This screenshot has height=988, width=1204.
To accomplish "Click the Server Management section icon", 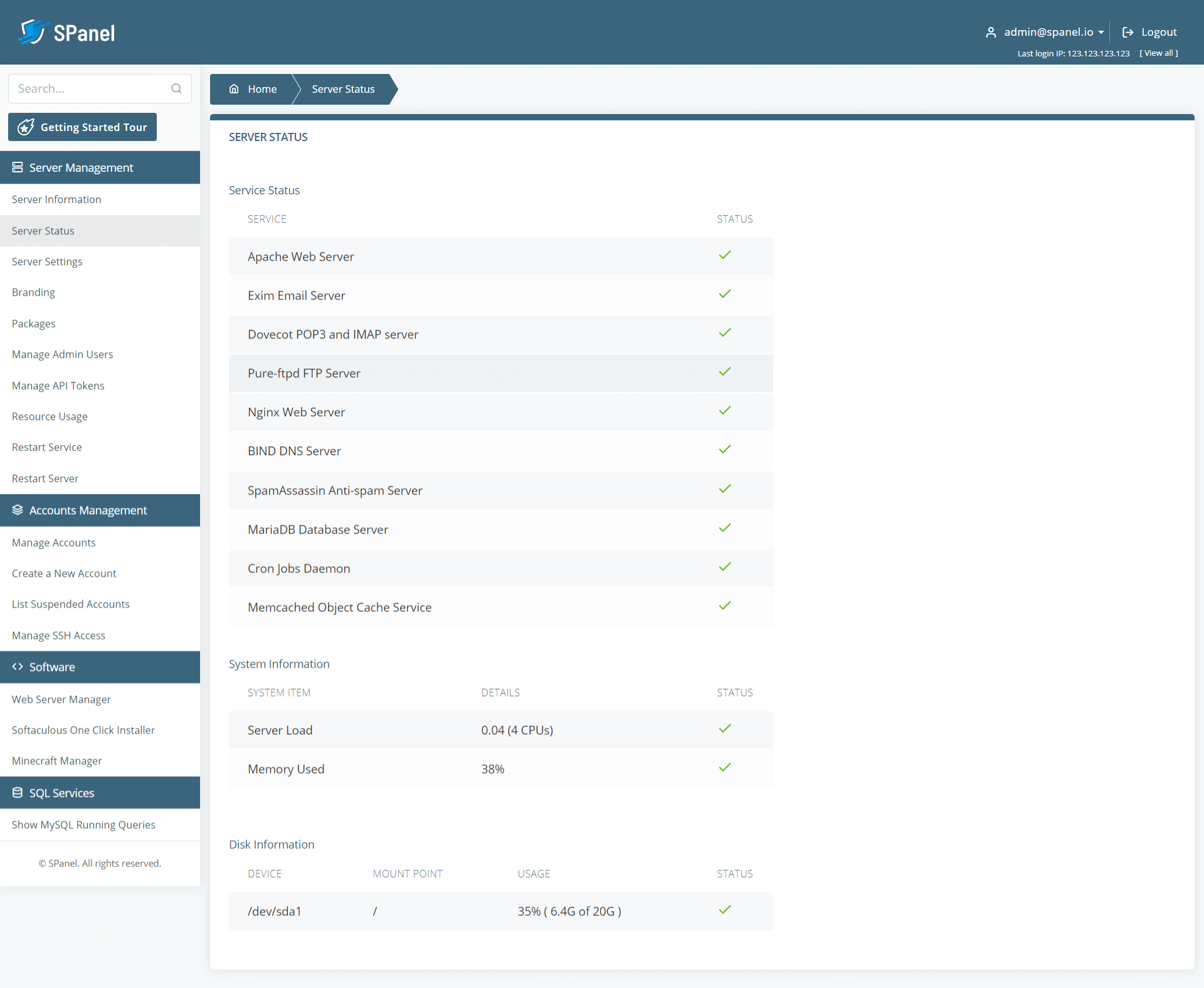I will tap(18, 167).
